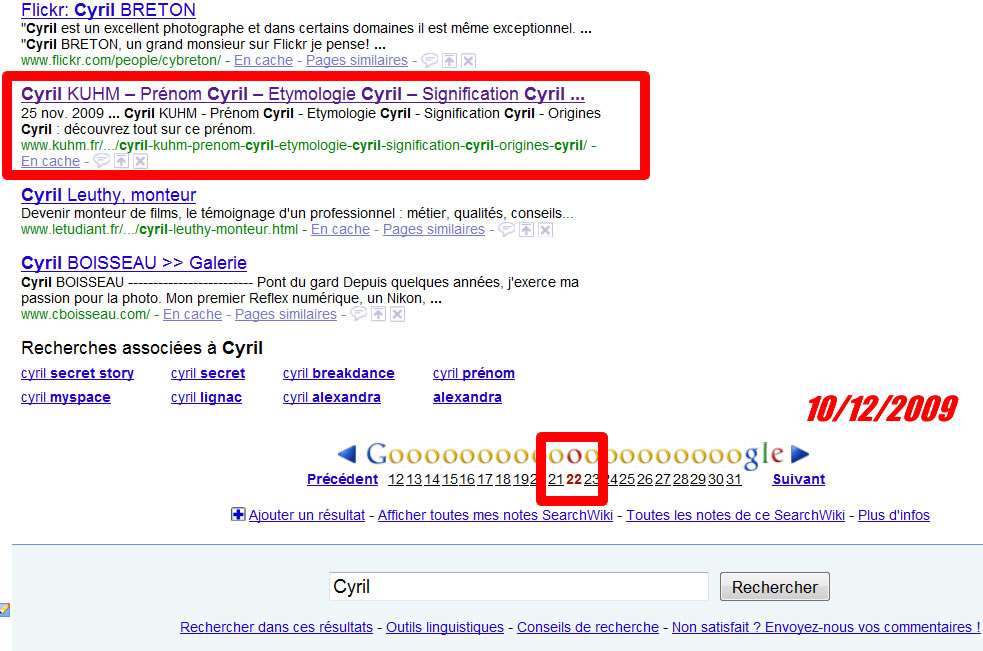
Task: Comment on the Cyril Leuthy result
Action: (507, 230)
